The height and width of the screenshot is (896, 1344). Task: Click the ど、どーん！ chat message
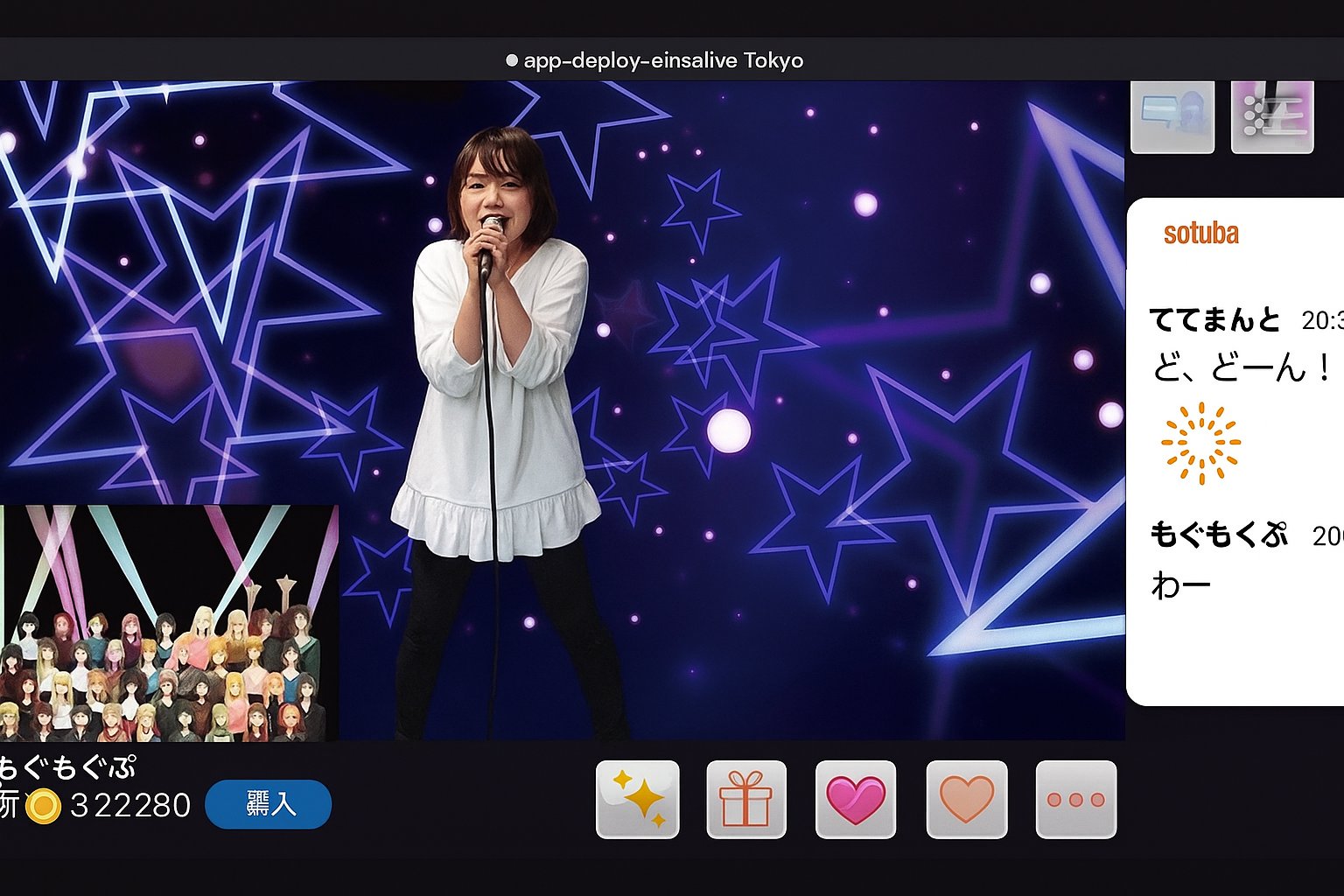pos(1241,368)
